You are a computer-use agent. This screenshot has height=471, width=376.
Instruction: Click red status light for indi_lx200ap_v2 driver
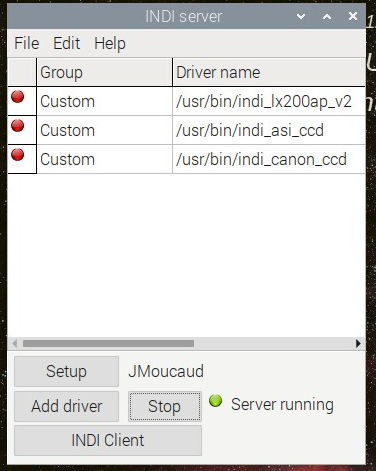[18, 97]
